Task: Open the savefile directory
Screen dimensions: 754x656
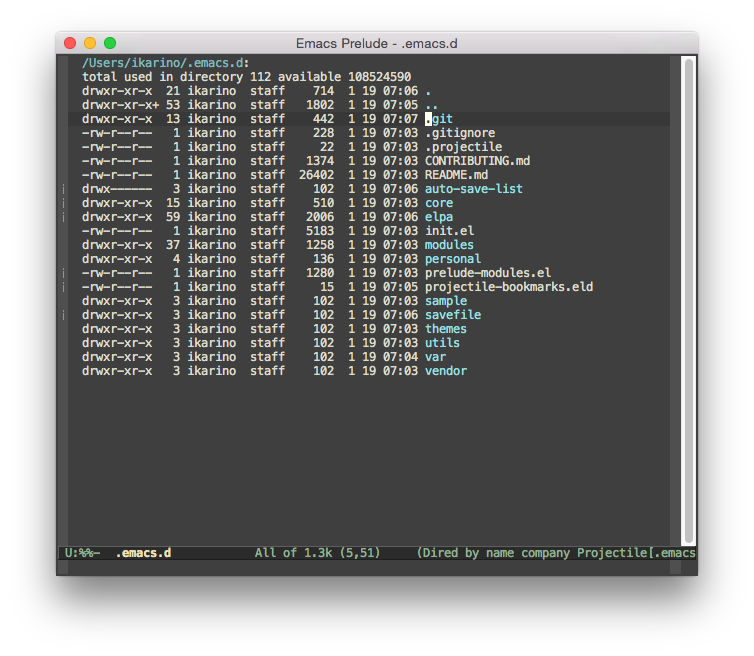Action: click(x=452, y=315)
